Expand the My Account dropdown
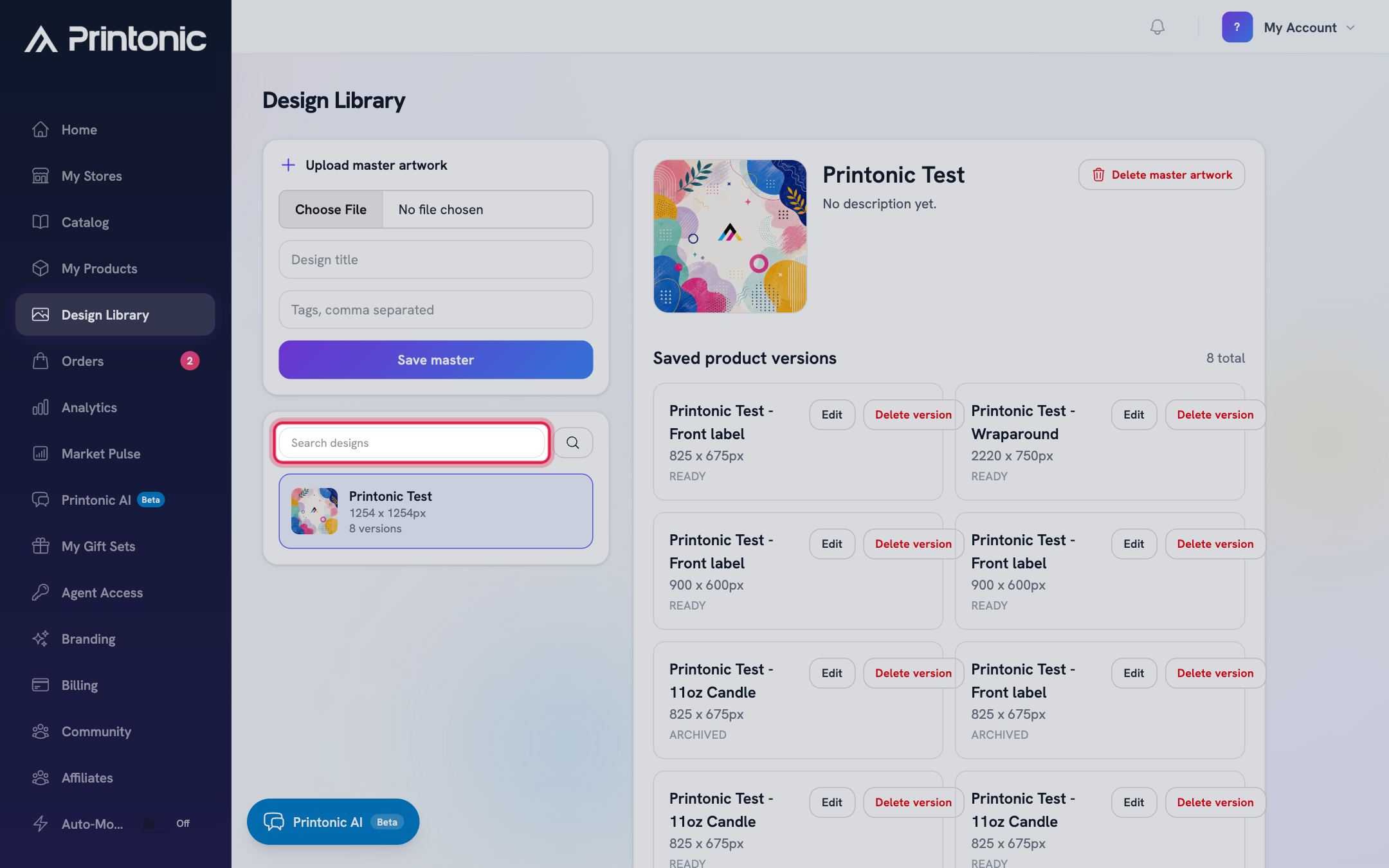 tap(1309, 28)
